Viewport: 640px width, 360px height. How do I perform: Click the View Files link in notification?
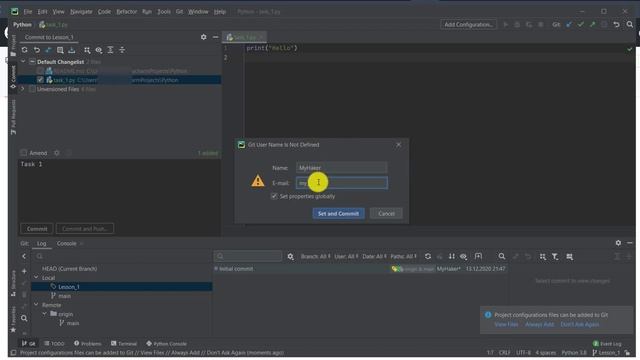506,324
